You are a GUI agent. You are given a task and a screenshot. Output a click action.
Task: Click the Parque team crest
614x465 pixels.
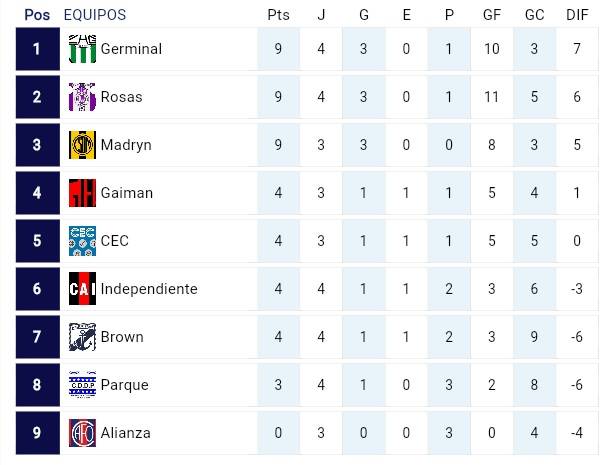pos(82,385)
